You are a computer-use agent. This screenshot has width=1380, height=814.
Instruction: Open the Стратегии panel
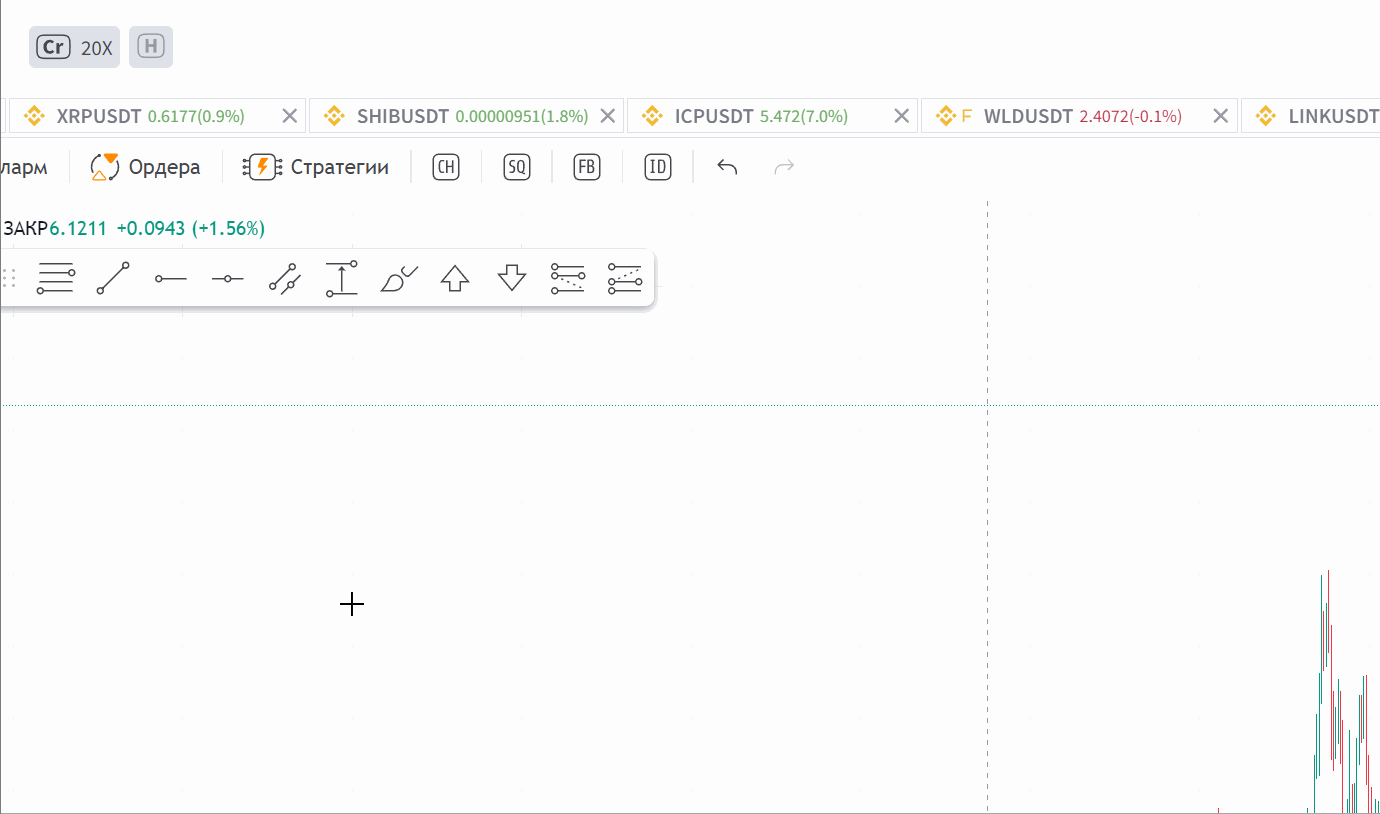coord(316,167)
